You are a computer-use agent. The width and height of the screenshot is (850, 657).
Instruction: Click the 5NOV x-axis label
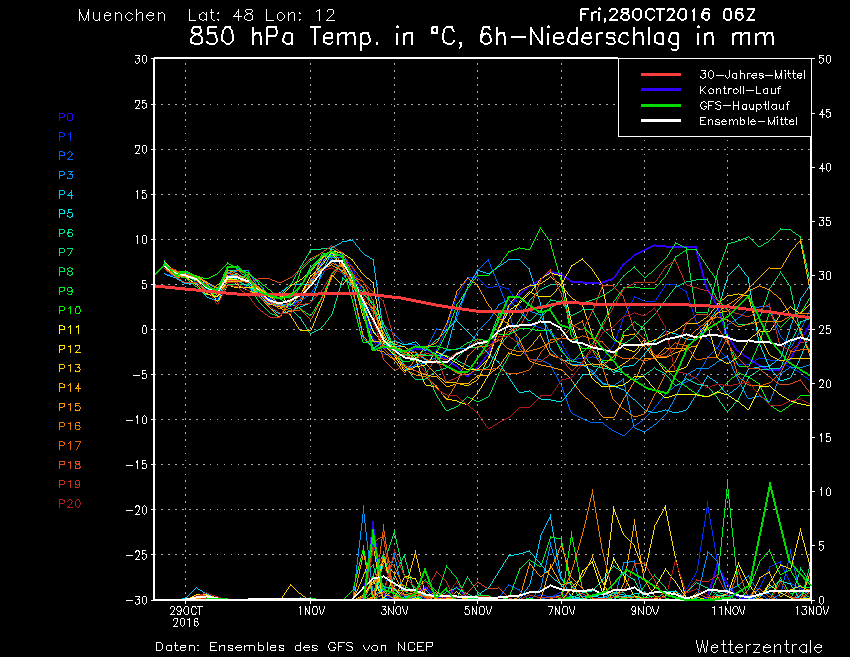coord(478,611)
